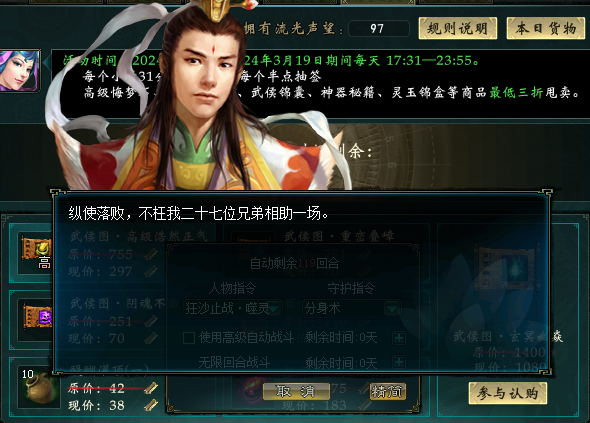Viewport: 590px width, 423px height.
Task: Click the 无限回合战斗 option label
Action: click(234, 363)
